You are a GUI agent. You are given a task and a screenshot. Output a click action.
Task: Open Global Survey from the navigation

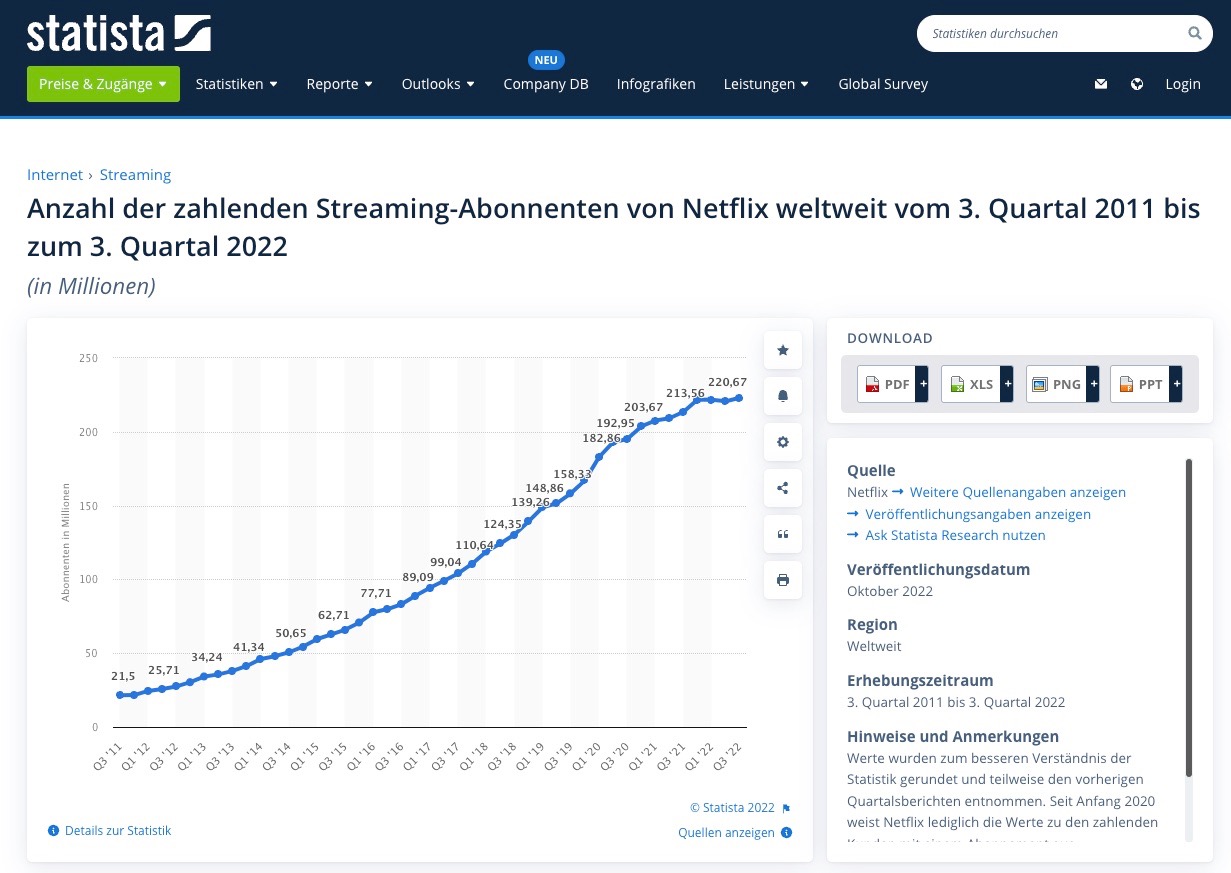[x=883, y=84]
